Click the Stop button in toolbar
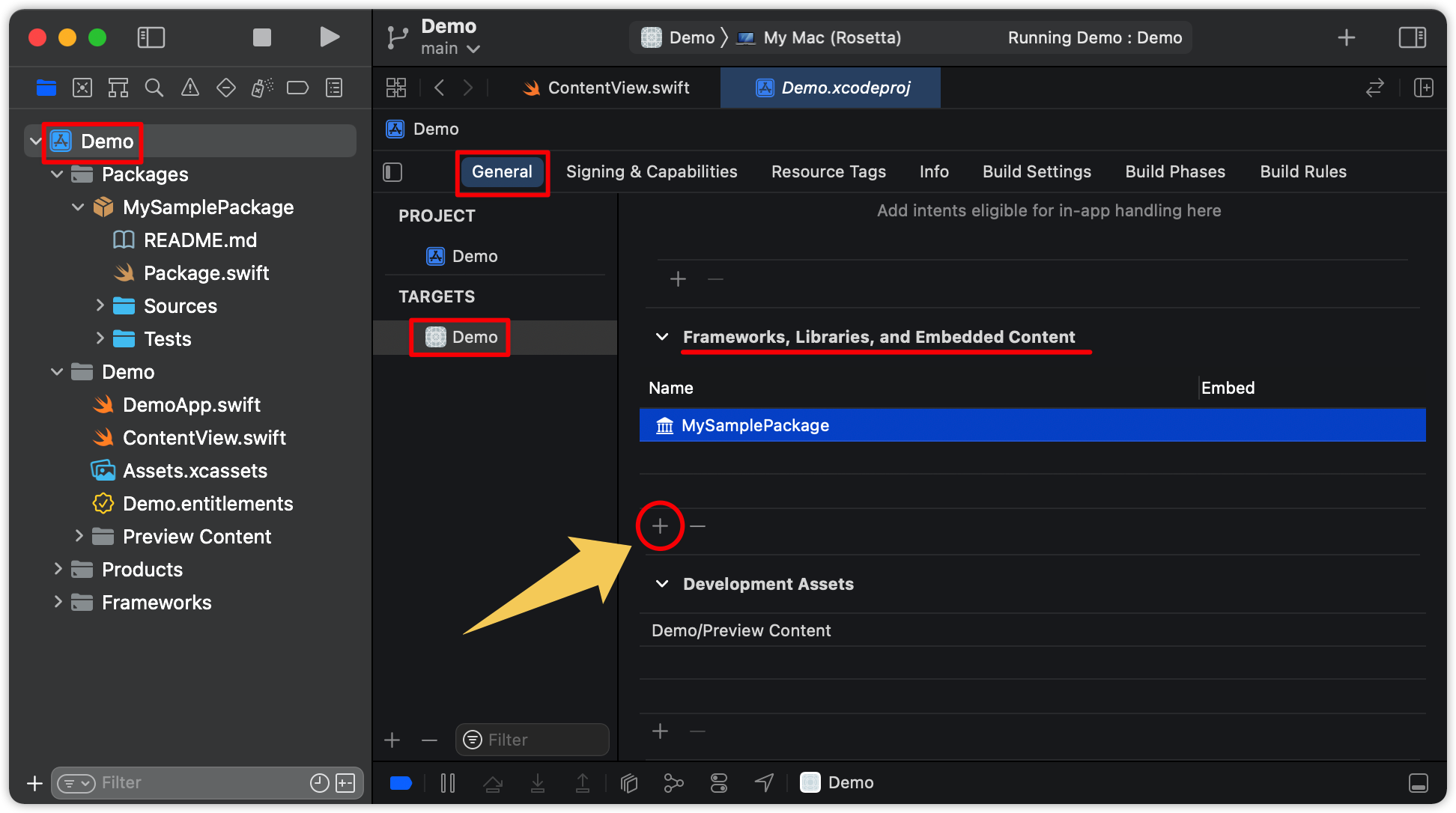The height and width of the screenshot is (813, 1456). coord(261,37)
